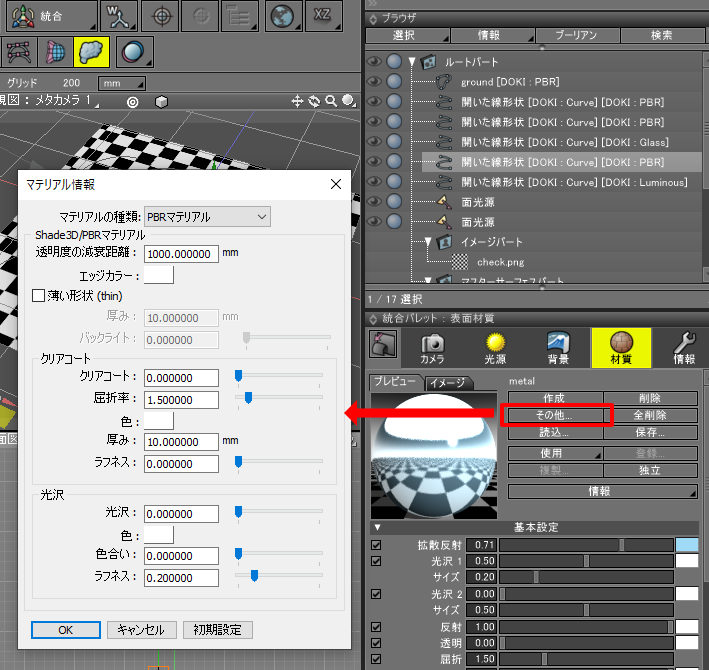Click the XZ plane toolbar button
Screen dimensions: 709x670
(x=325, y=16)
